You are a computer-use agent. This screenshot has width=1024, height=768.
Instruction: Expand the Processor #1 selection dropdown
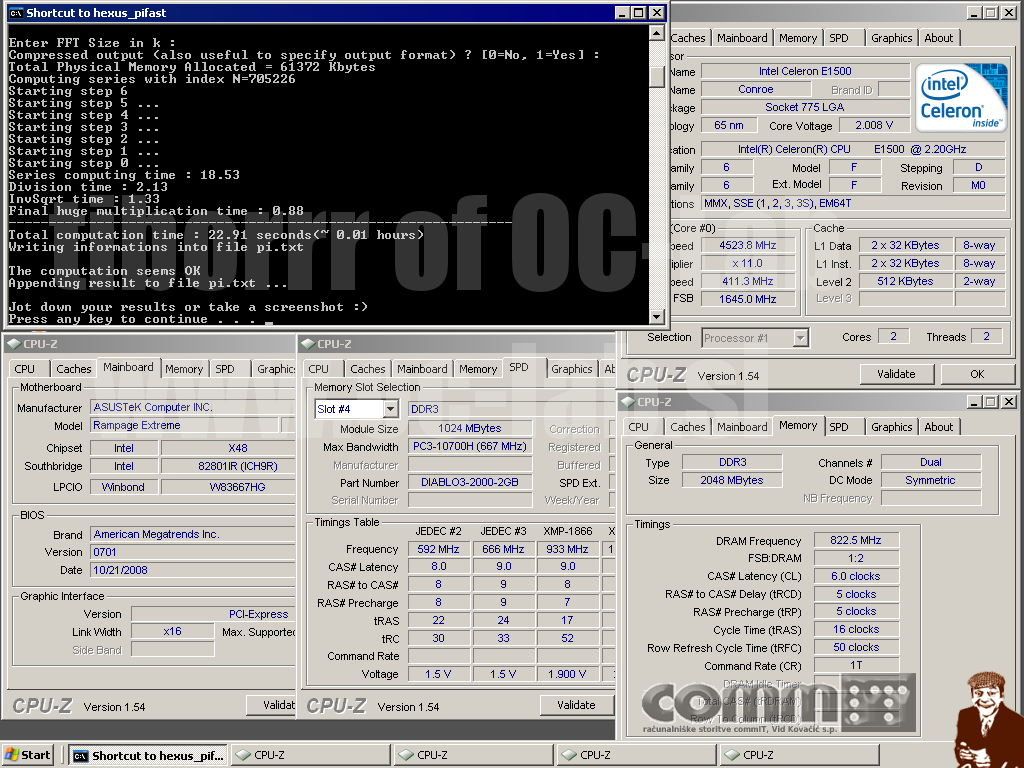coord(801,338)
